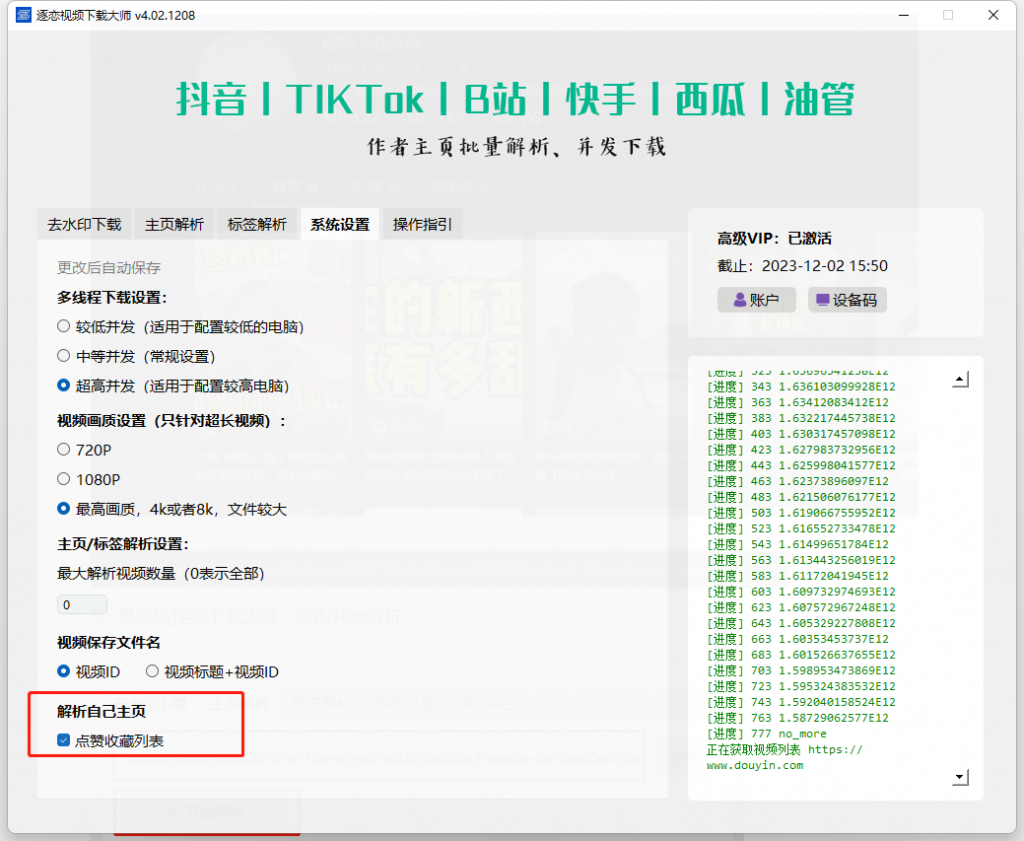Click the 正在获取视频列表 log line

[x=784, y=749]
